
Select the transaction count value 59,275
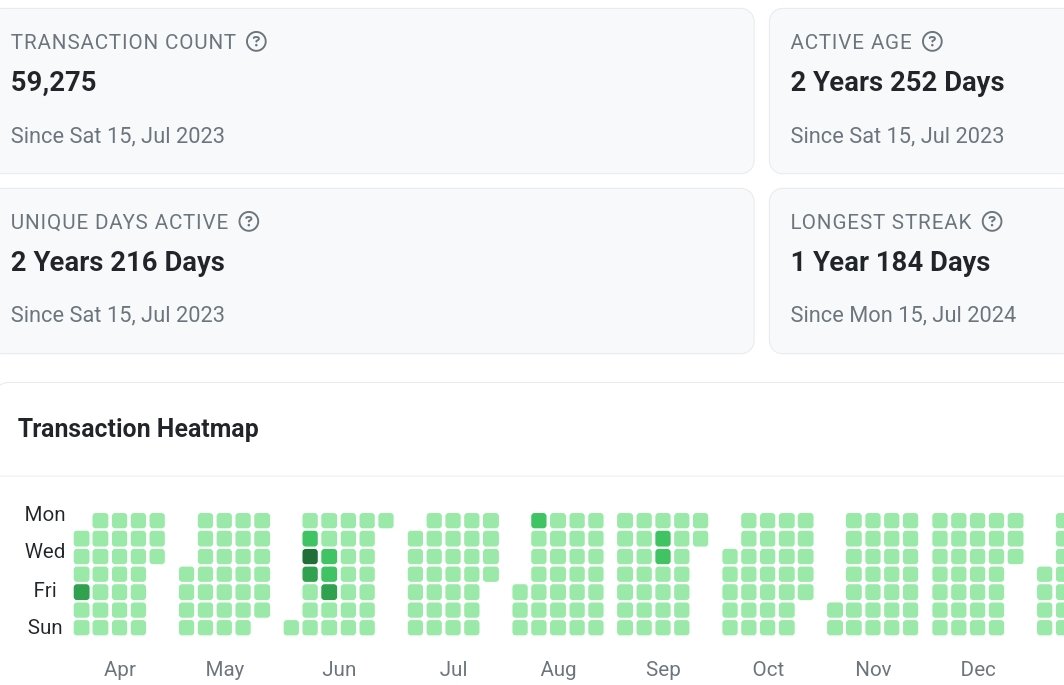[54, 82]
